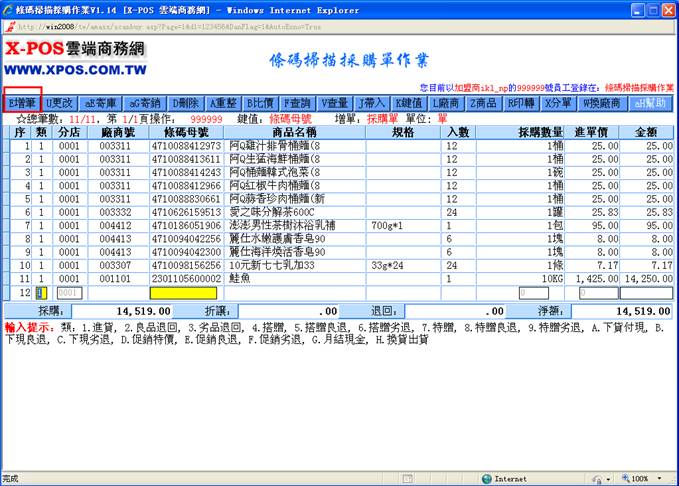Click the D刪除 delete button
This screenshot has height=486, width=679.
point(186,103)
